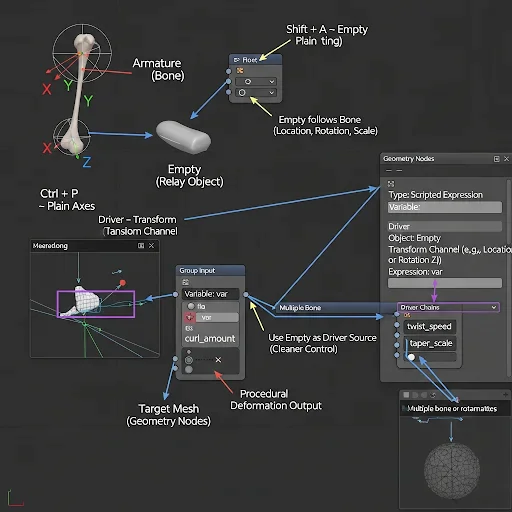Click the red dot in Meeredong viewport
This screenshot has height=512, width=512.
(123, 283)
